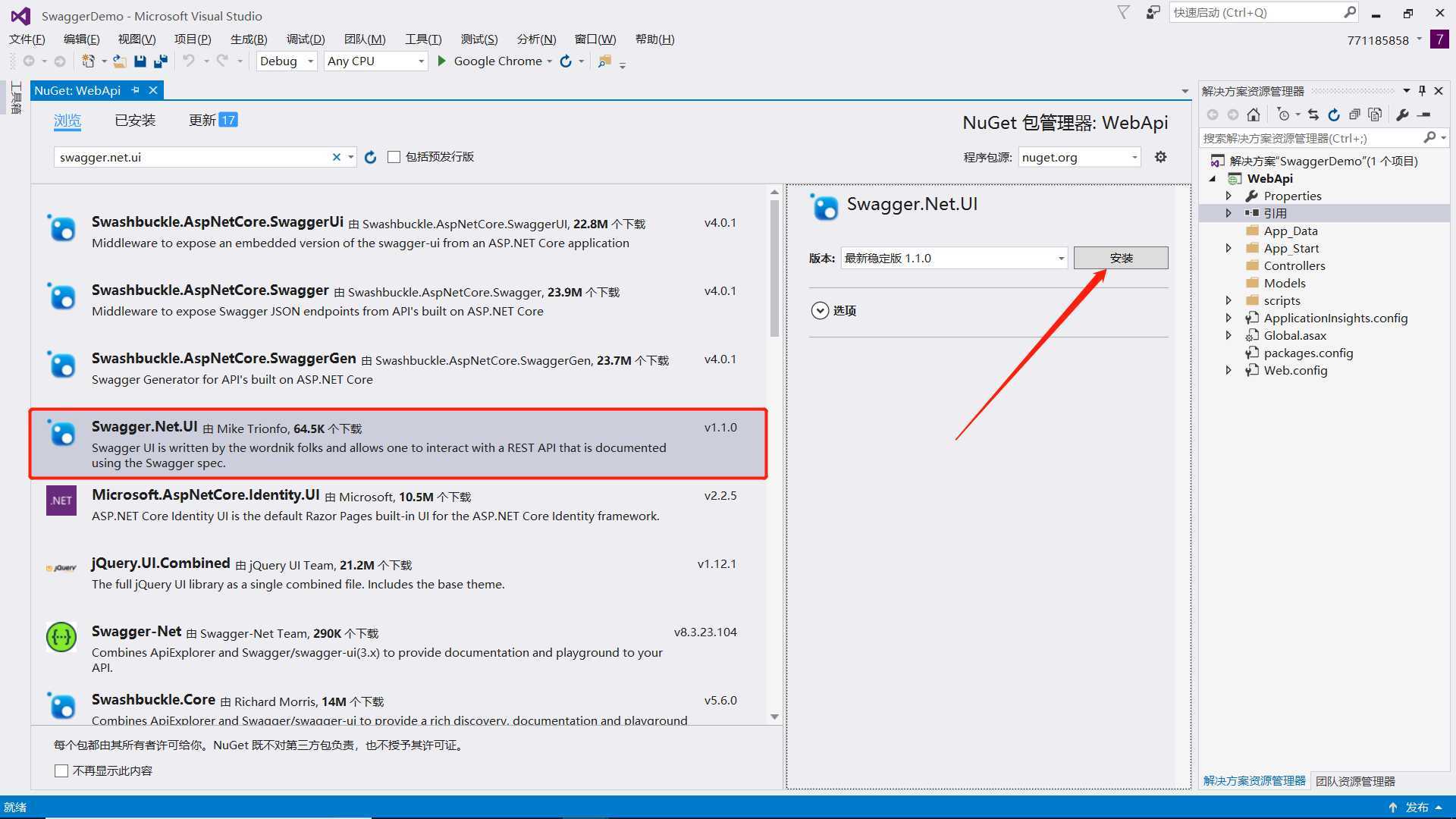The image size is (1456, 819).
Task: Collapse the WebApi project node
Action: [1213, 178]
